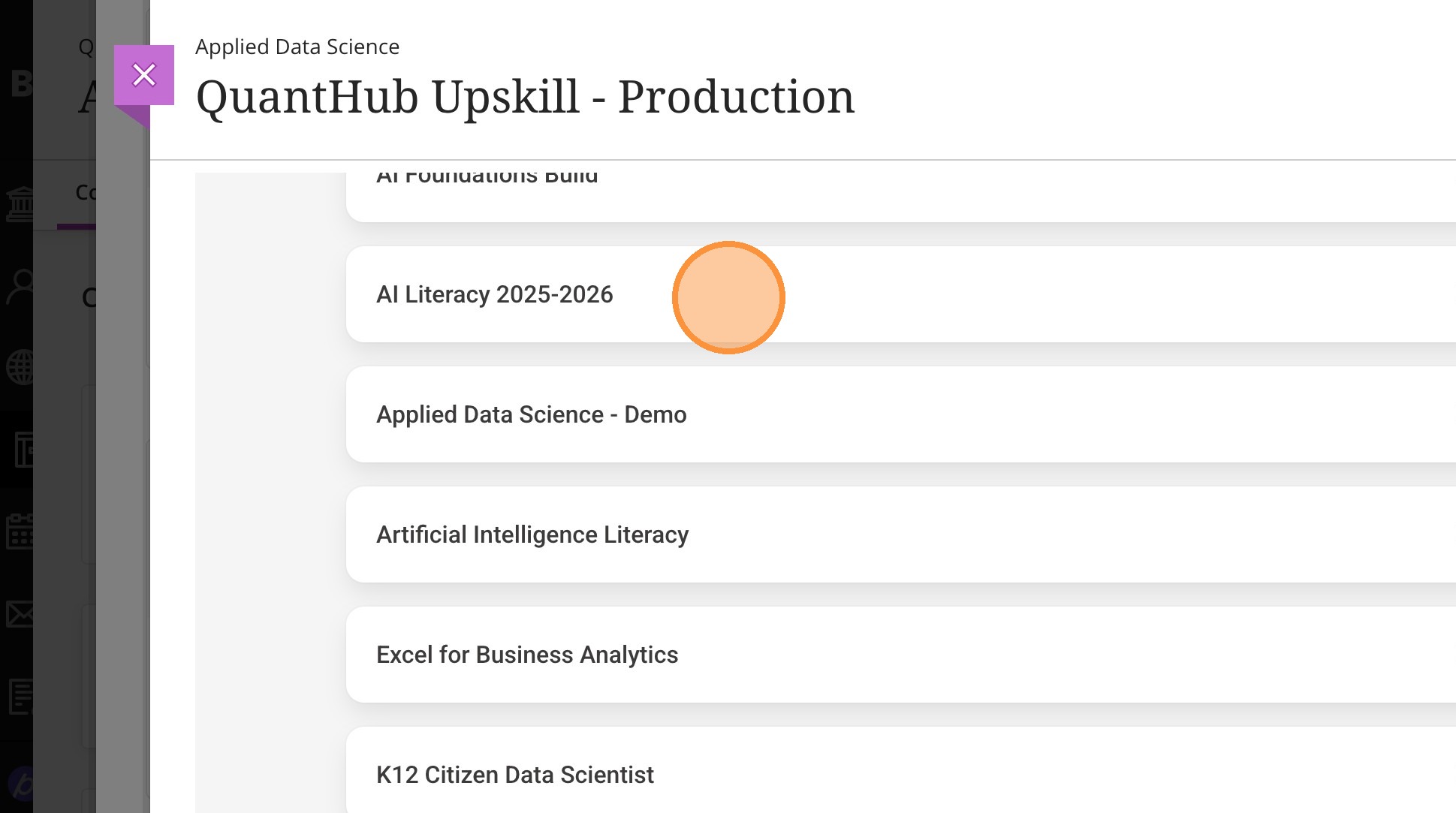Select Artificial Intelligence Literacy
The height and width of the screenshot is (813, 1456).
click(532, 534)
